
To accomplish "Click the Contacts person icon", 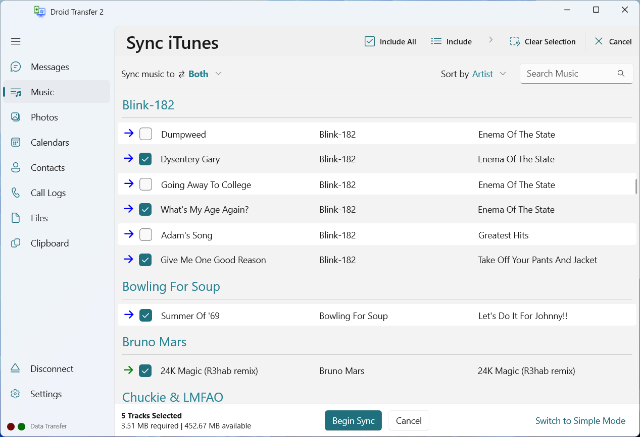I will tap(16, 168).
